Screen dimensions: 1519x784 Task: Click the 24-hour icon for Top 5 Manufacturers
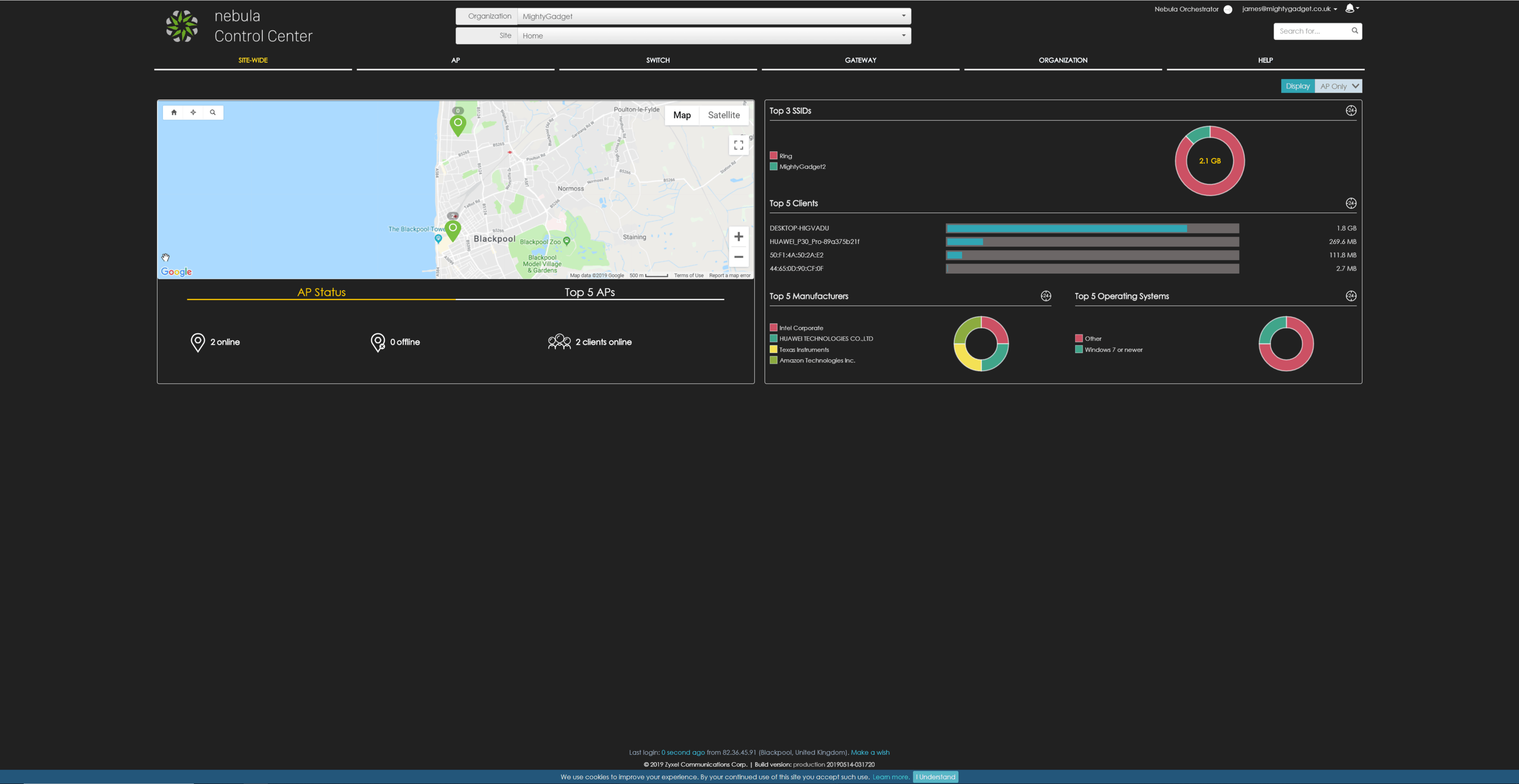coord(1046,296)
